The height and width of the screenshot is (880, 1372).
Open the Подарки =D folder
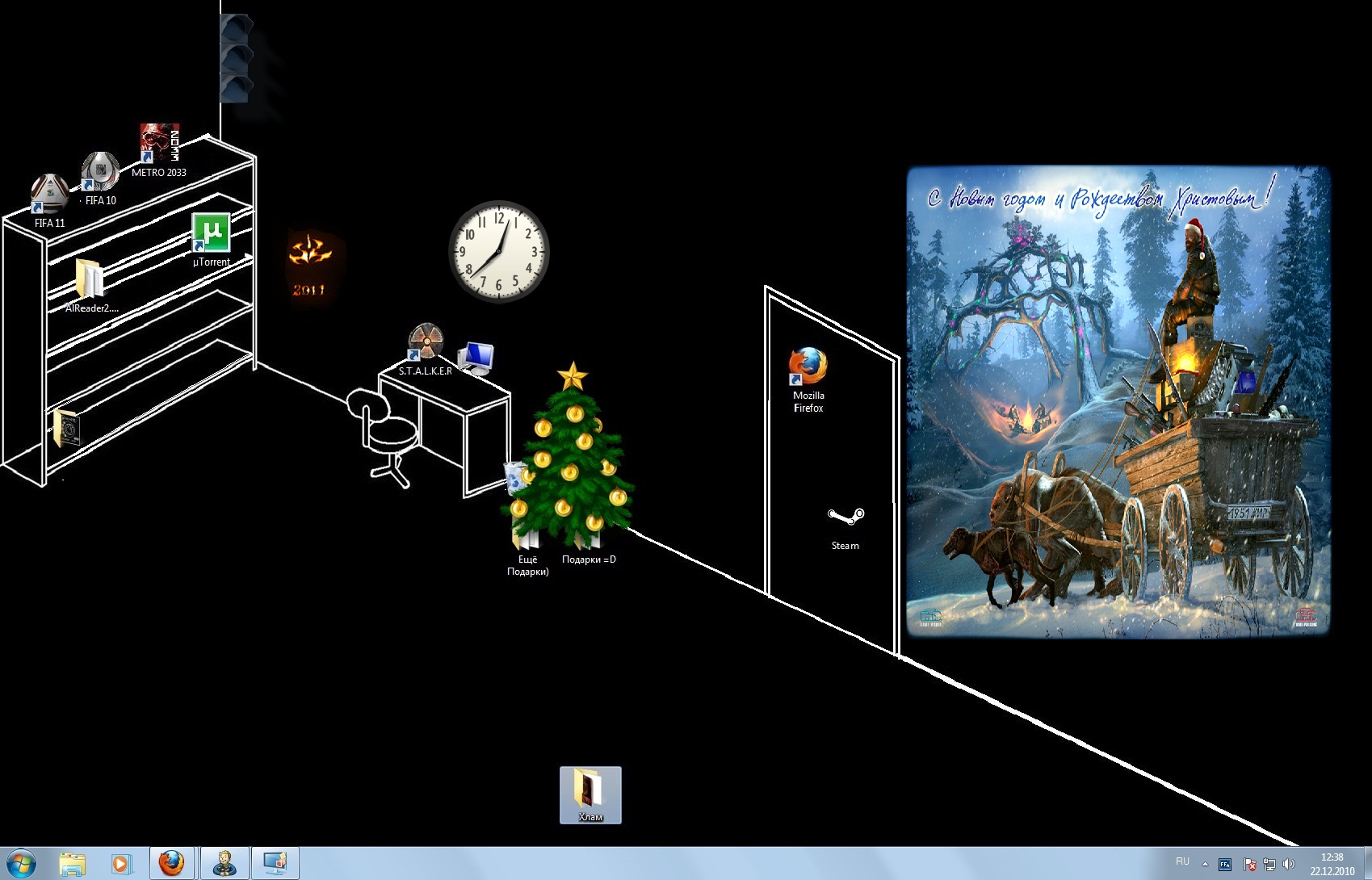tap(589, 549)
